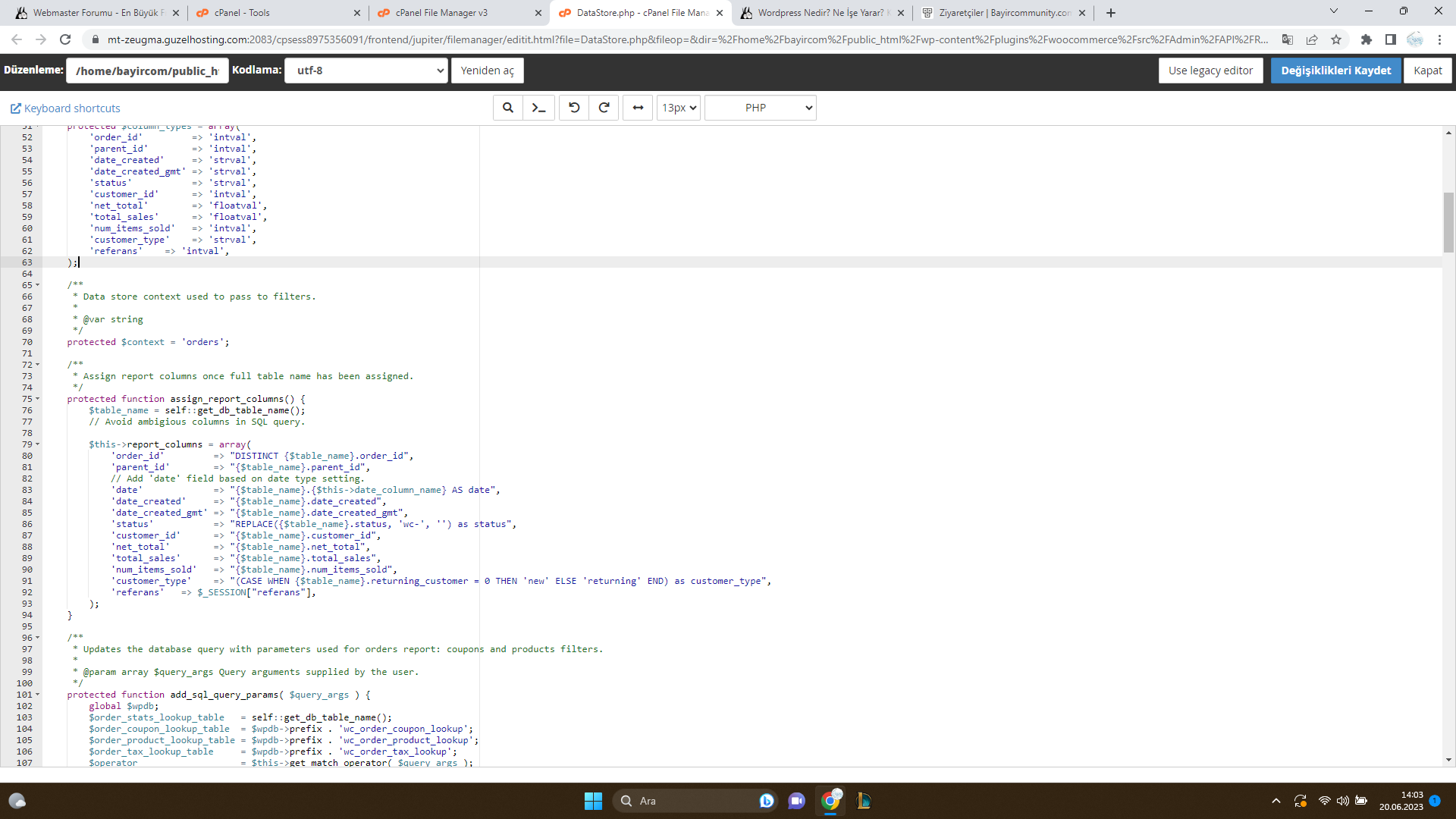Reload the browser page
The image size is (1456, 819).
pos(65,39)
